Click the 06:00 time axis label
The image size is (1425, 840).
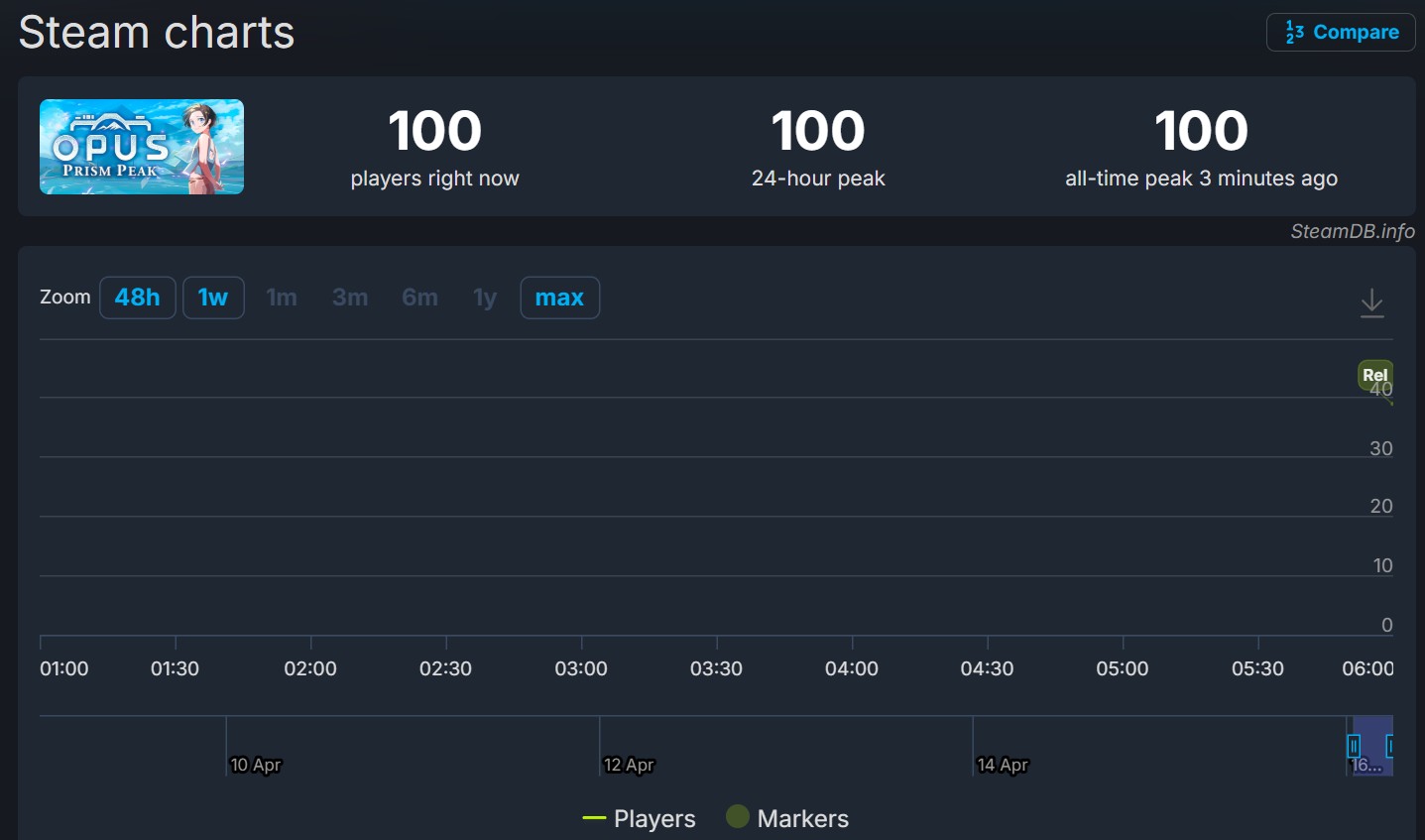coord(1367,668)
